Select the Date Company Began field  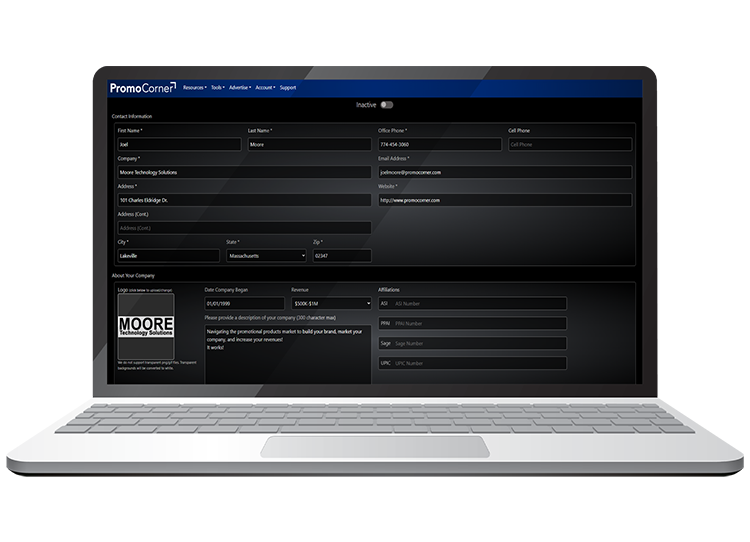click(x=244, y=303)
